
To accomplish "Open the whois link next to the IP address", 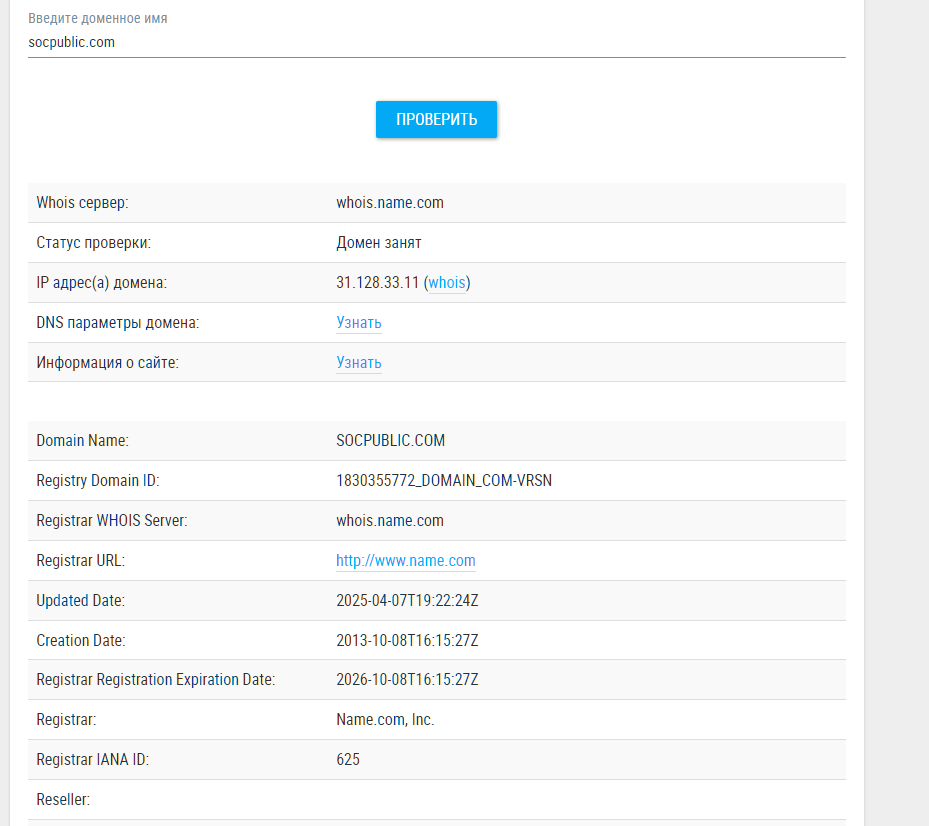I will click(x=447, y=283).
